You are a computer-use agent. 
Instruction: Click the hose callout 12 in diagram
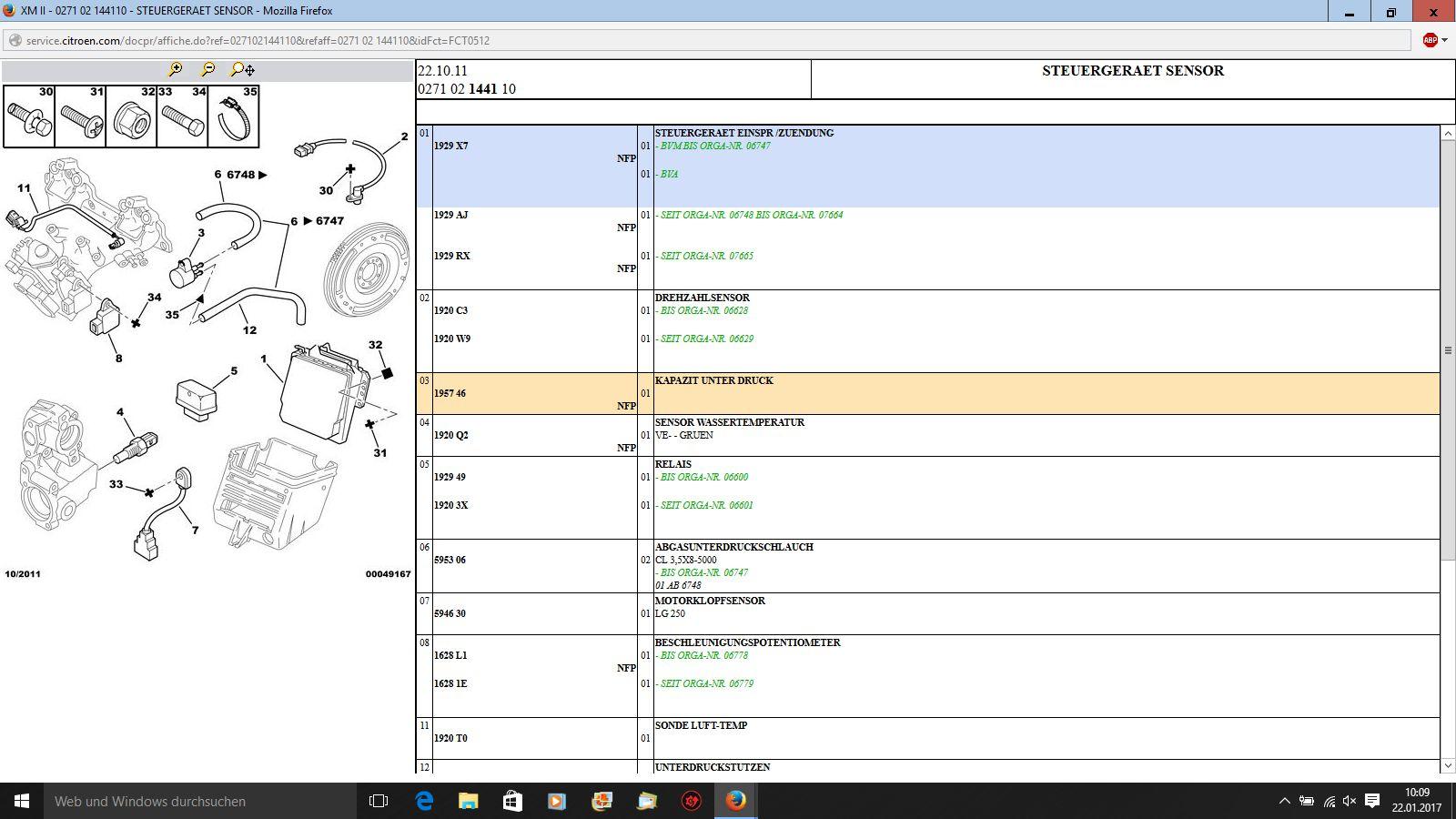click(249, 330)
